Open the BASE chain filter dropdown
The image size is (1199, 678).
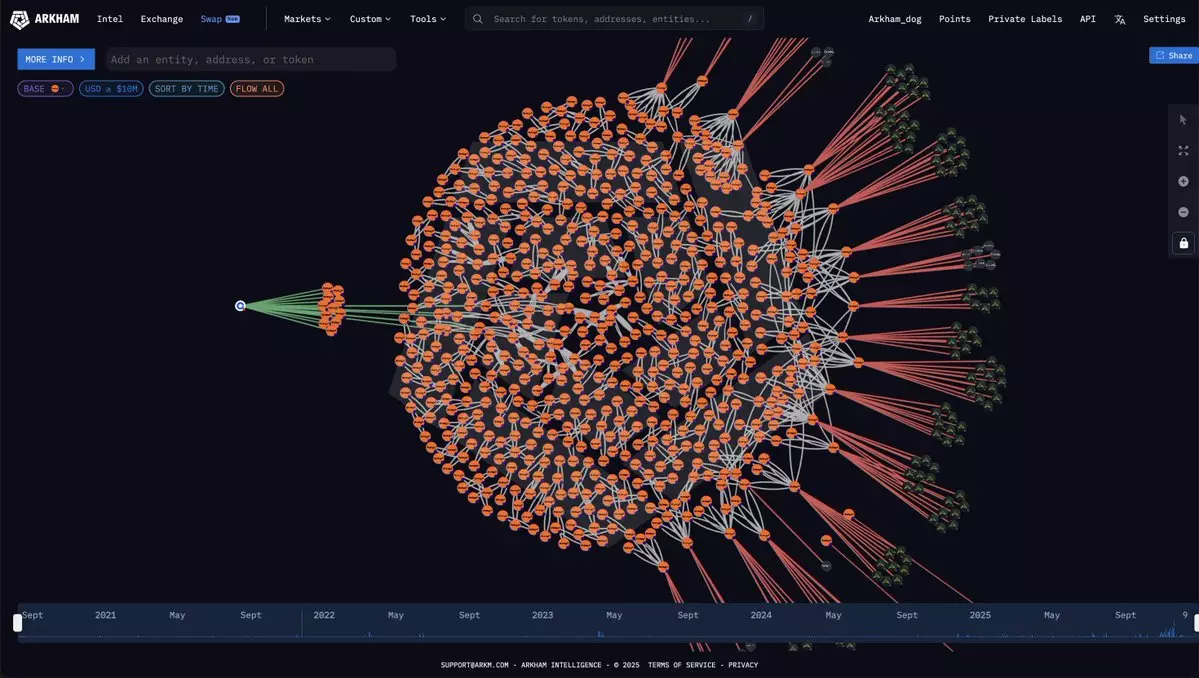tap(45, 89)
